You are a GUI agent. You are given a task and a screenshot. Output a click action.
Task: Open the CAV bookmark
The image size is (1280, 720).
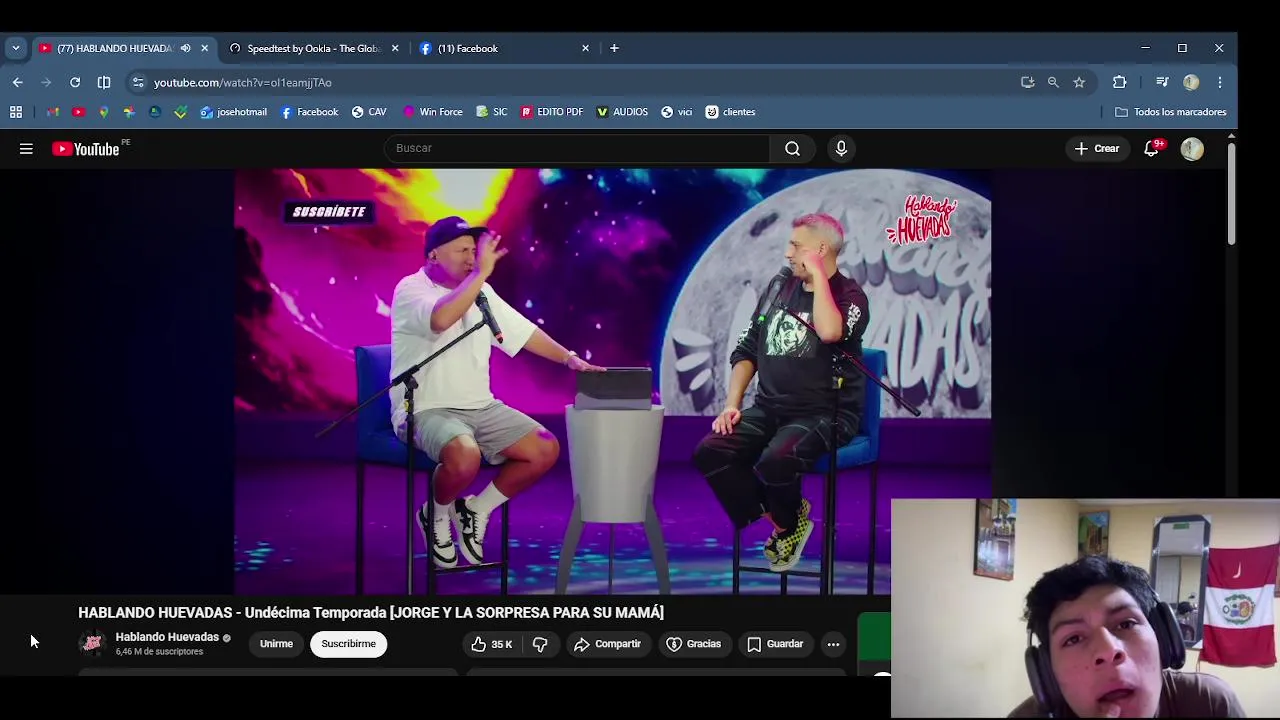[369, 112]
